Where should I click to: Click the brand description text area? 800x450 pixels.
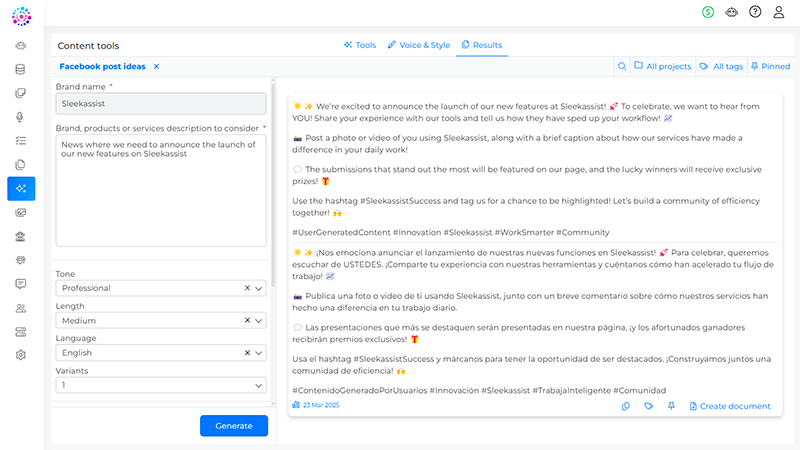click(x=161, y=190)
